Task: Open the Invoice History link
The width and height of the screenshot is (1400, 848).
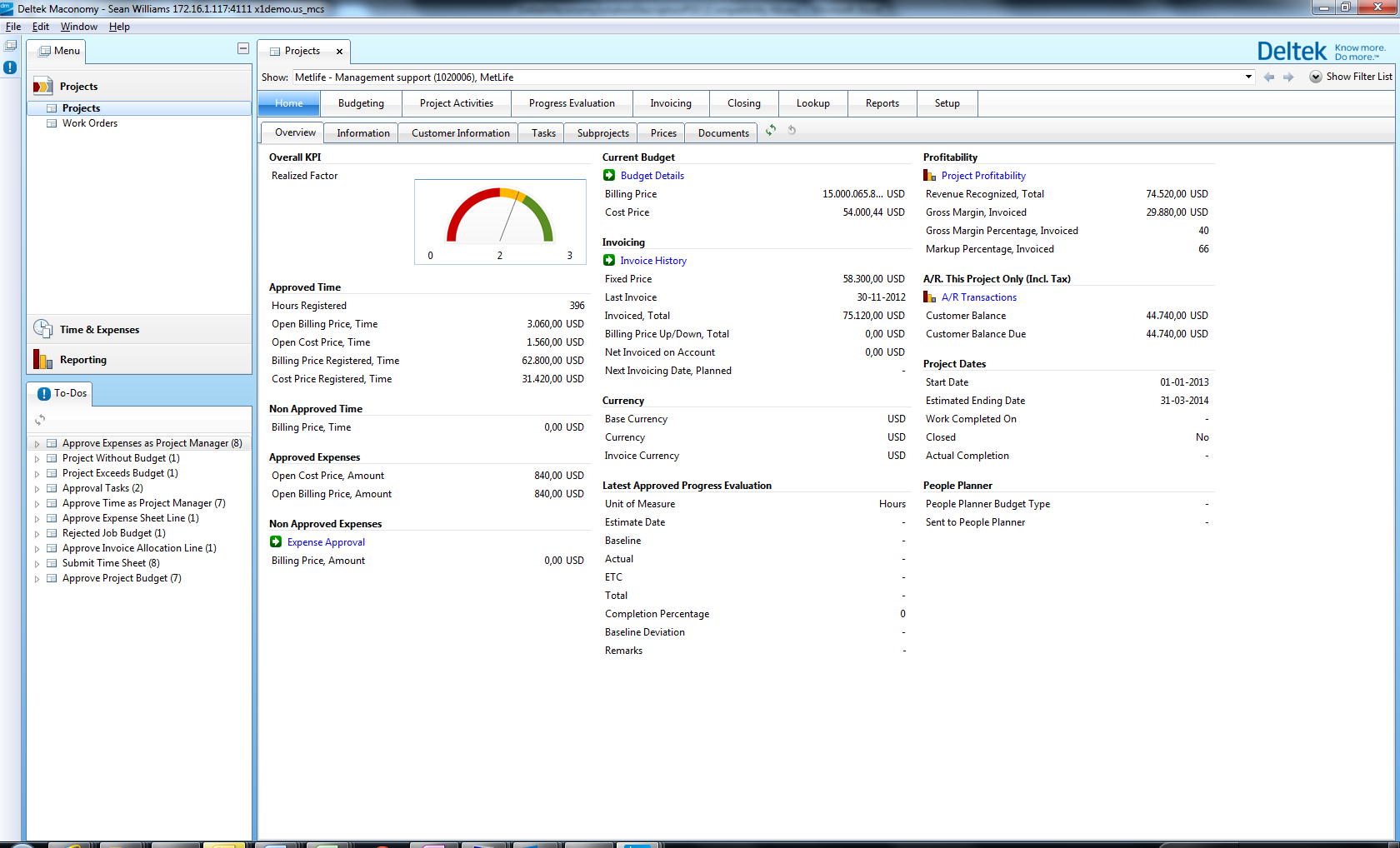Action: tap(653, 261)
